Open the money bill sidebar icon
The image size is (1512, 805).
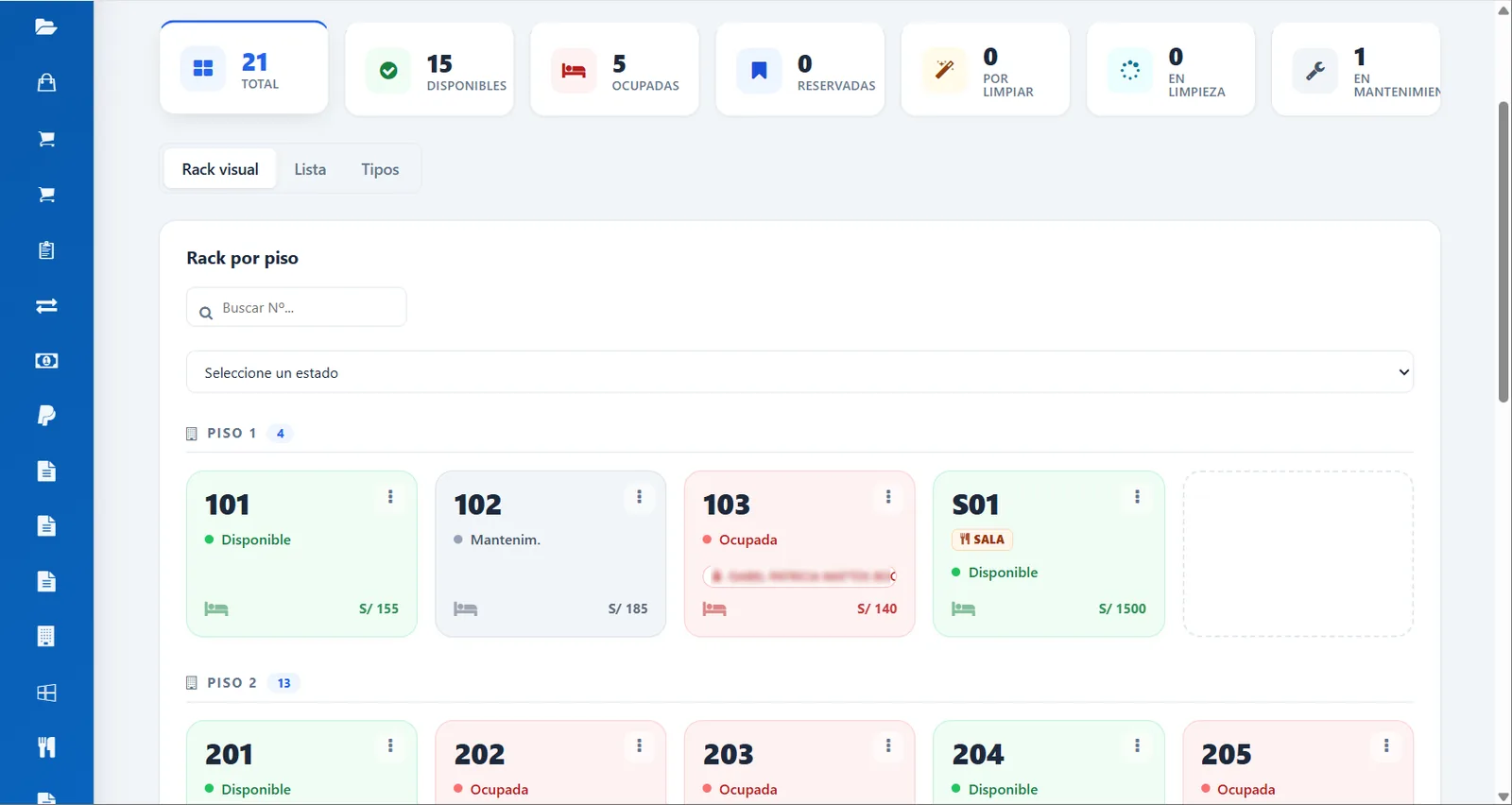pos(46,361)
